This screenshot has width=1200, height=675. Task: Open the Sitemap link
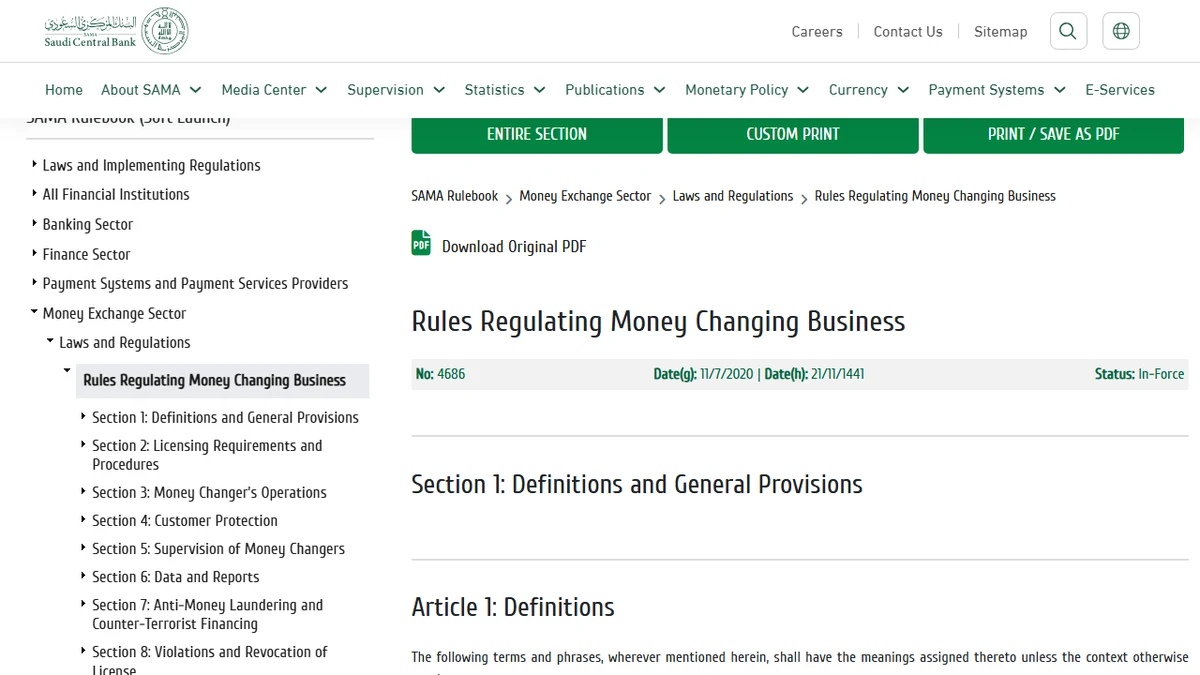pyautogui.click(x=1001, y=32)
